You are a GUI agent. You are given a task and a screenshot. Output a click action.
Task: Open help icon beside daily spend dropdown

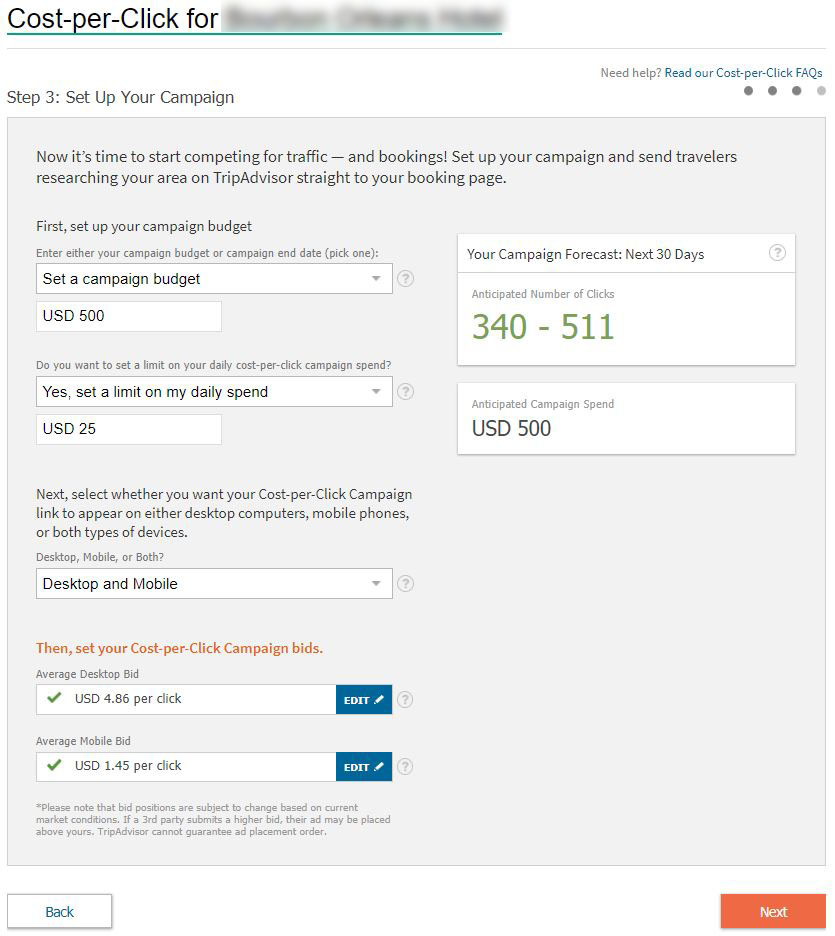[x=406, y=392]
